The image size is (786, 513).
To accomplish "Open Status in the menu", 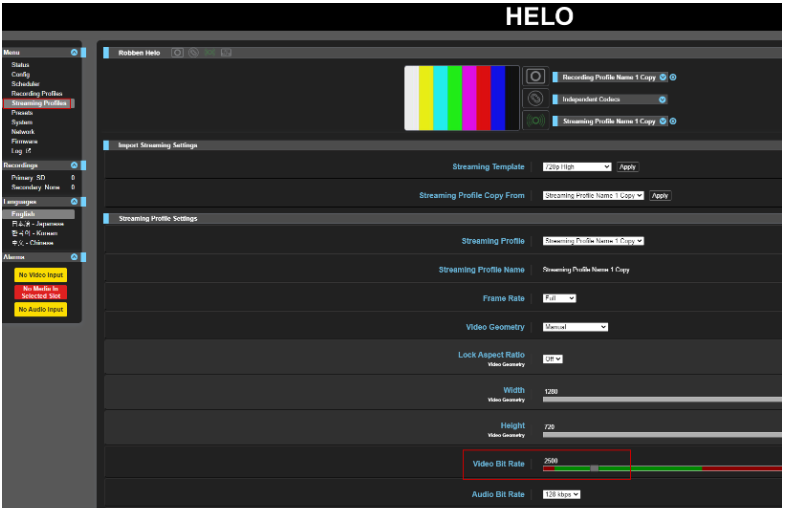I will (x=20, y=65).
